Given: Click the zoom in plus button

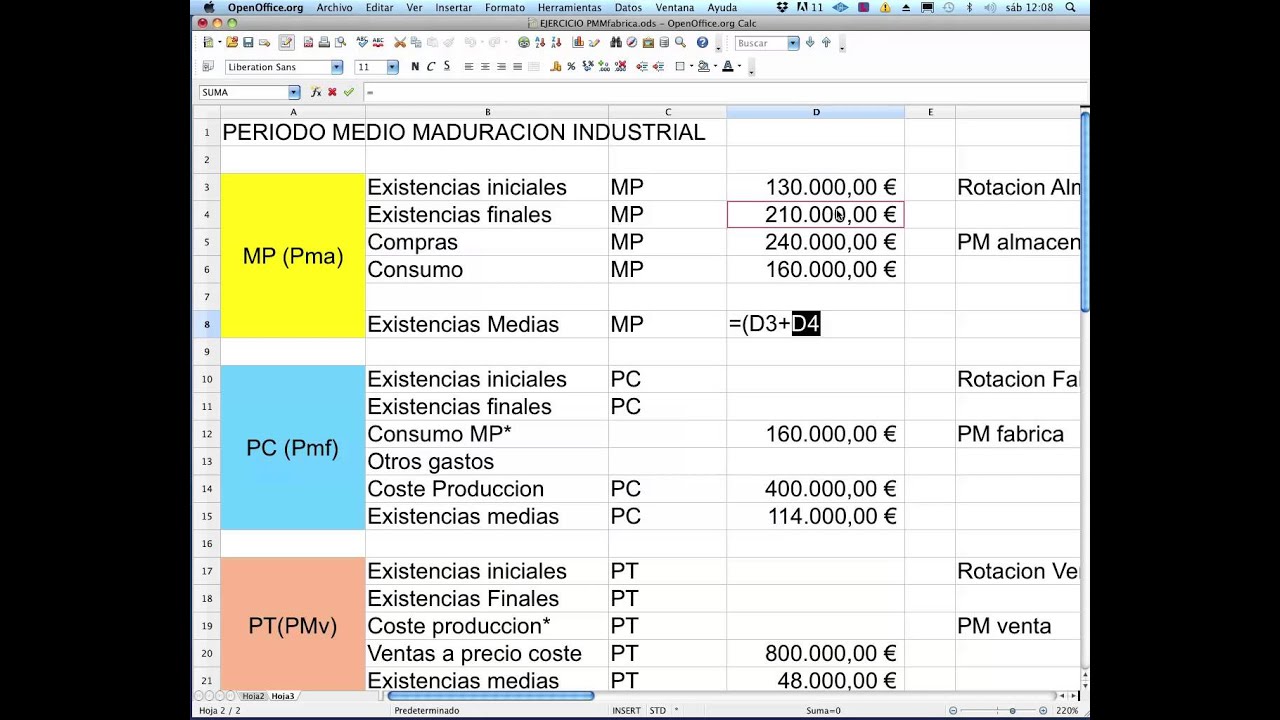Looking at the screenshot, I should [x=1043, y=710].
